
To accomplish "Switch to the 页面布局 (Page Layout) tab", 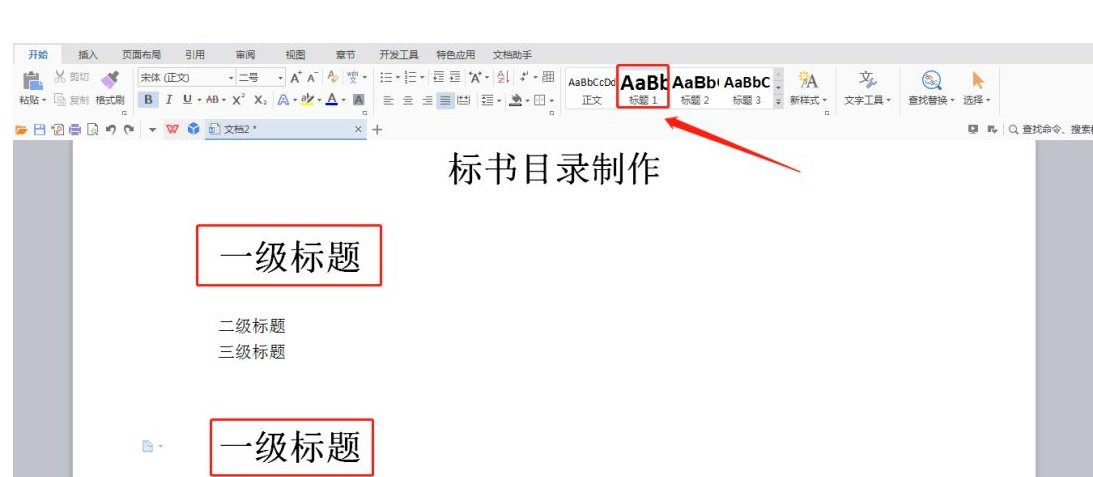I will click(x=142, y=54).
